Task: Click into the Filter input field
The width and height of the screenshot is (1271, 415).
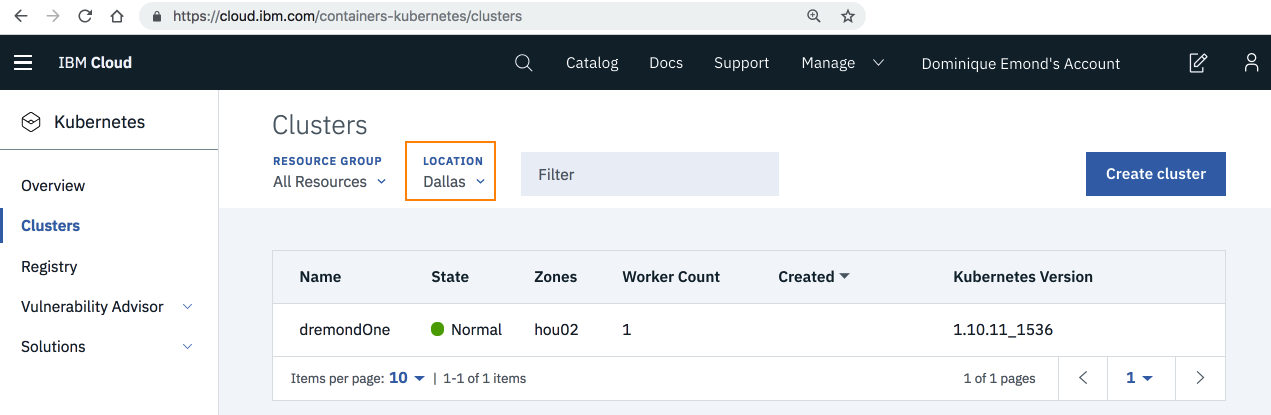Action: point(649,174)
